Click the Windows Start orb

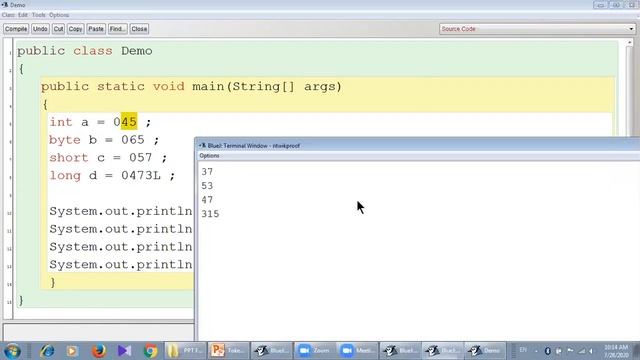pos(12,351)
